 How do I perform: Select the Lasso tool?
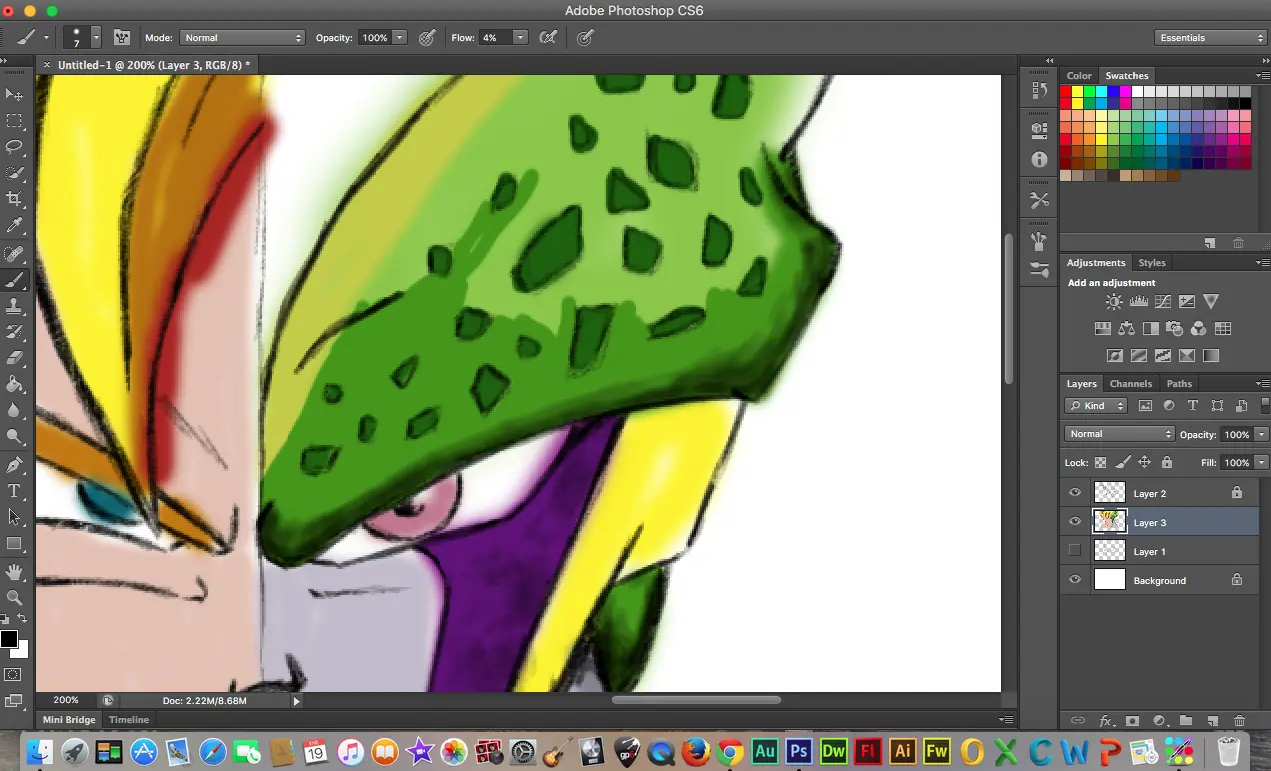tap(14, 147)
